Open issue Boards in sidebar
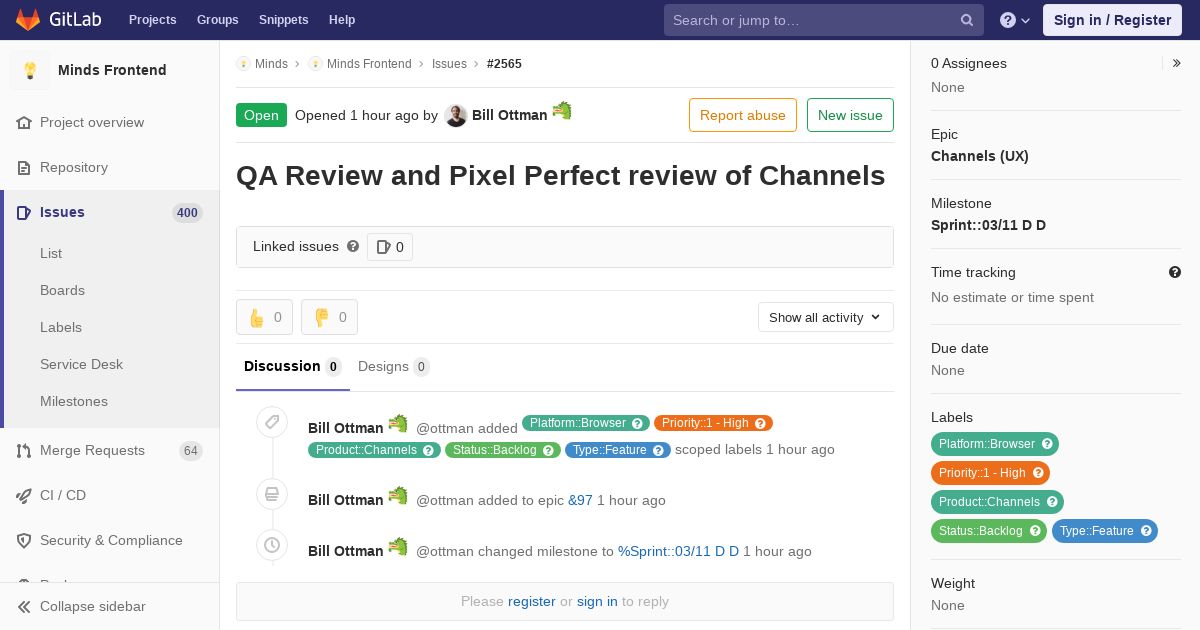 point(62,290)
